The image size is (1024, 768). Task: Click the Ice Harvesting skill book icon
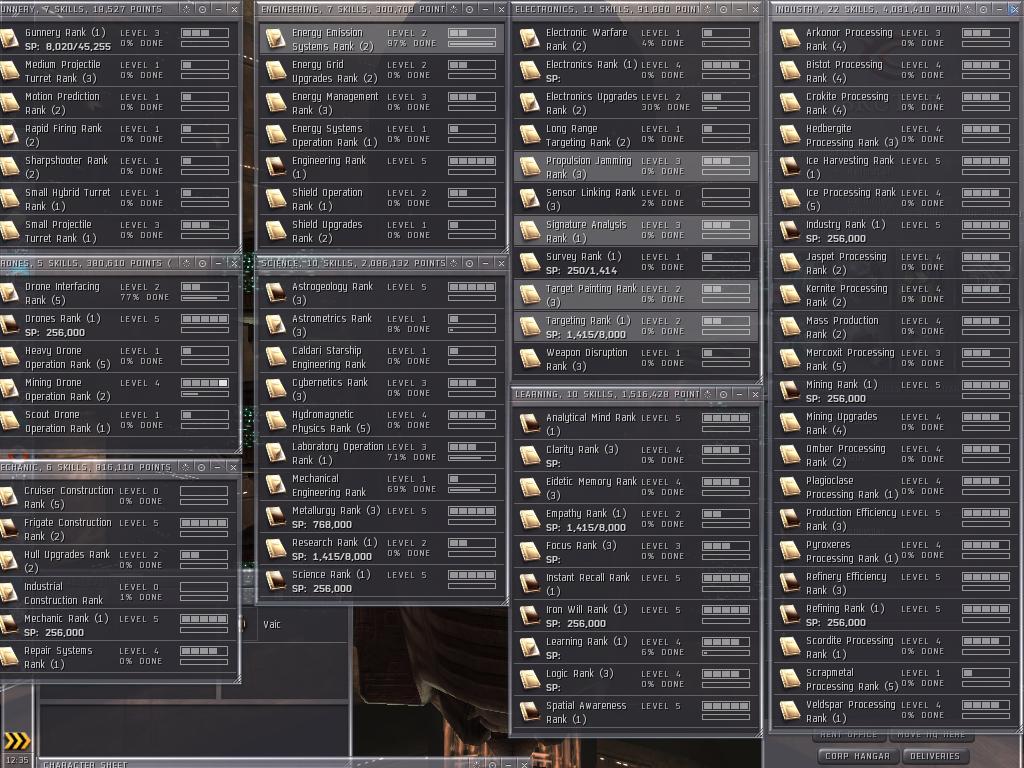[790, 167]
